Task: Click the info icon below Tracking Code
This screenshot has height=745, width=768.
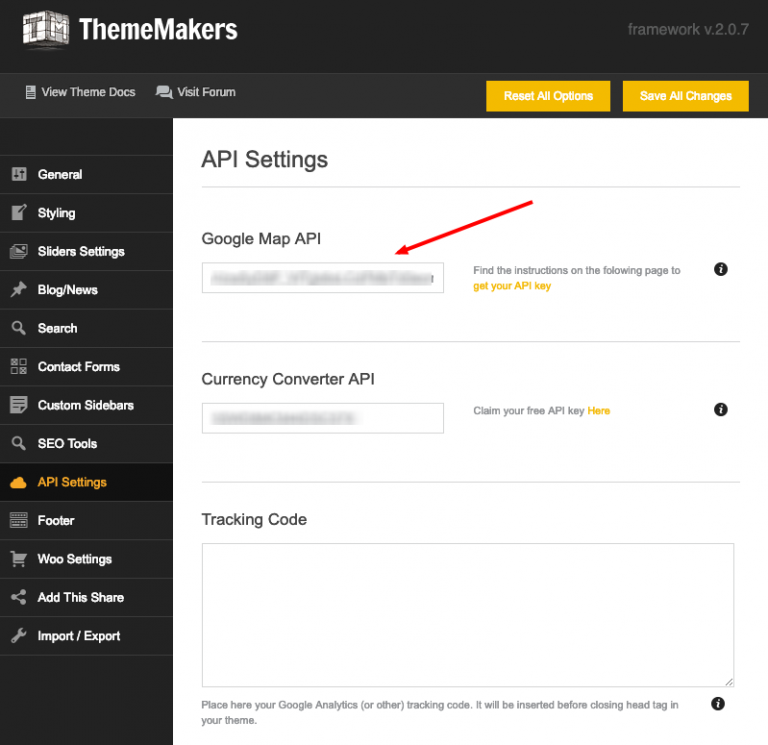Action: click(x=718, y=703)
